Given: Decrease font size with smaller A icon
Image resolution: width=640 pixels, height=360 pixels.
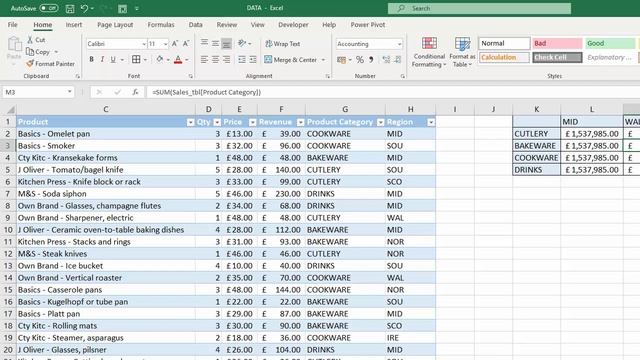Looking at the screenshot, I should coord(186,43).
